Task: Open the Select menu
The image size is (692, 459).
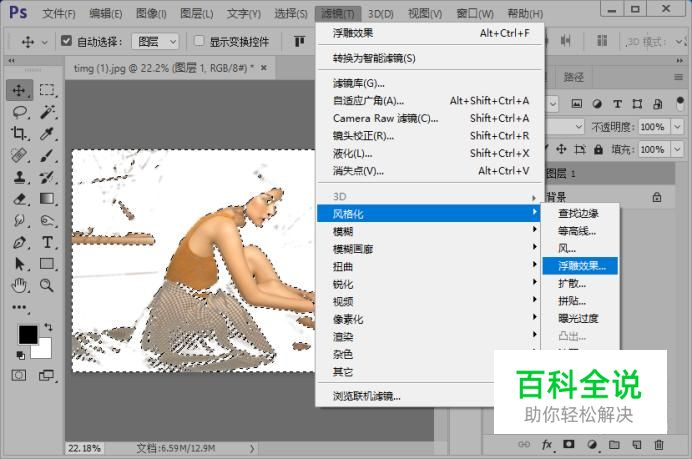Action: pyautogui.click(x=290, y=14)
